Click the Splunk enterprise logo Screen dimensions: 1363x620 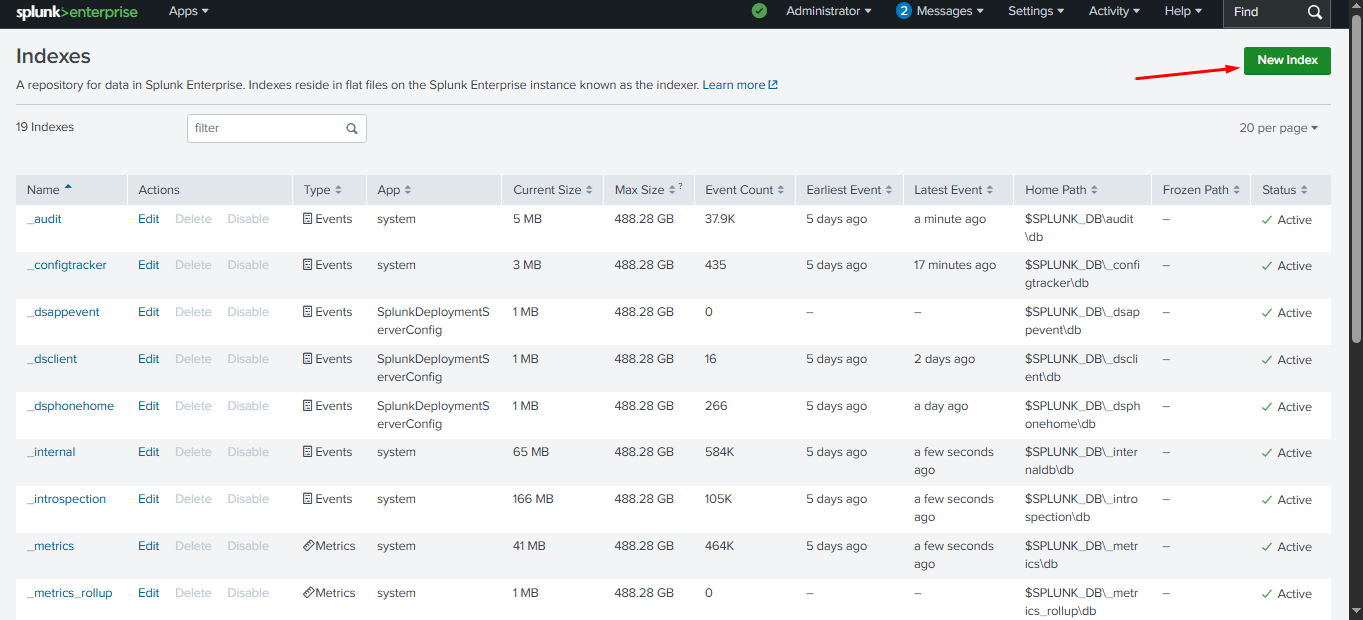[x=76, y=12]
